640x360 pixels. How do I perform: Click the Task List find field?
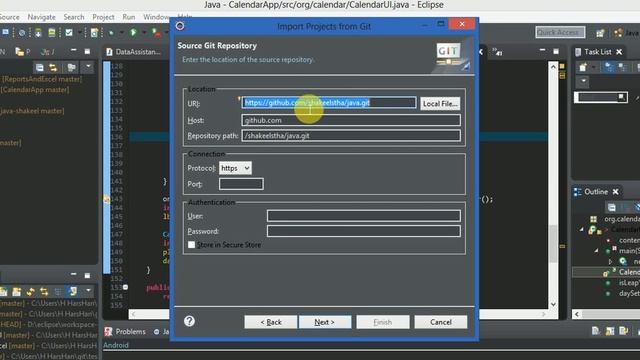click(x=600, y=97)
